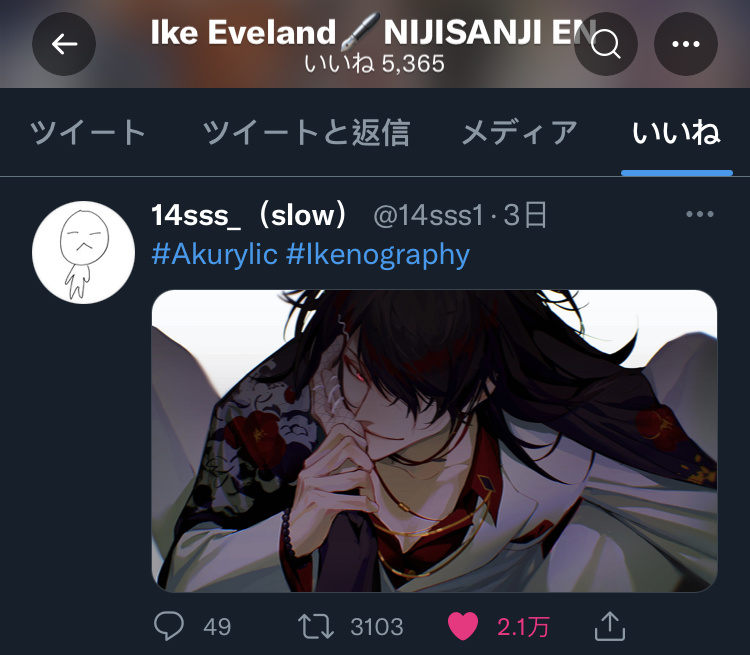Open 14sss_ profile avatar
The height and width of the screenshot is (655, 750).
coord(83,252)
